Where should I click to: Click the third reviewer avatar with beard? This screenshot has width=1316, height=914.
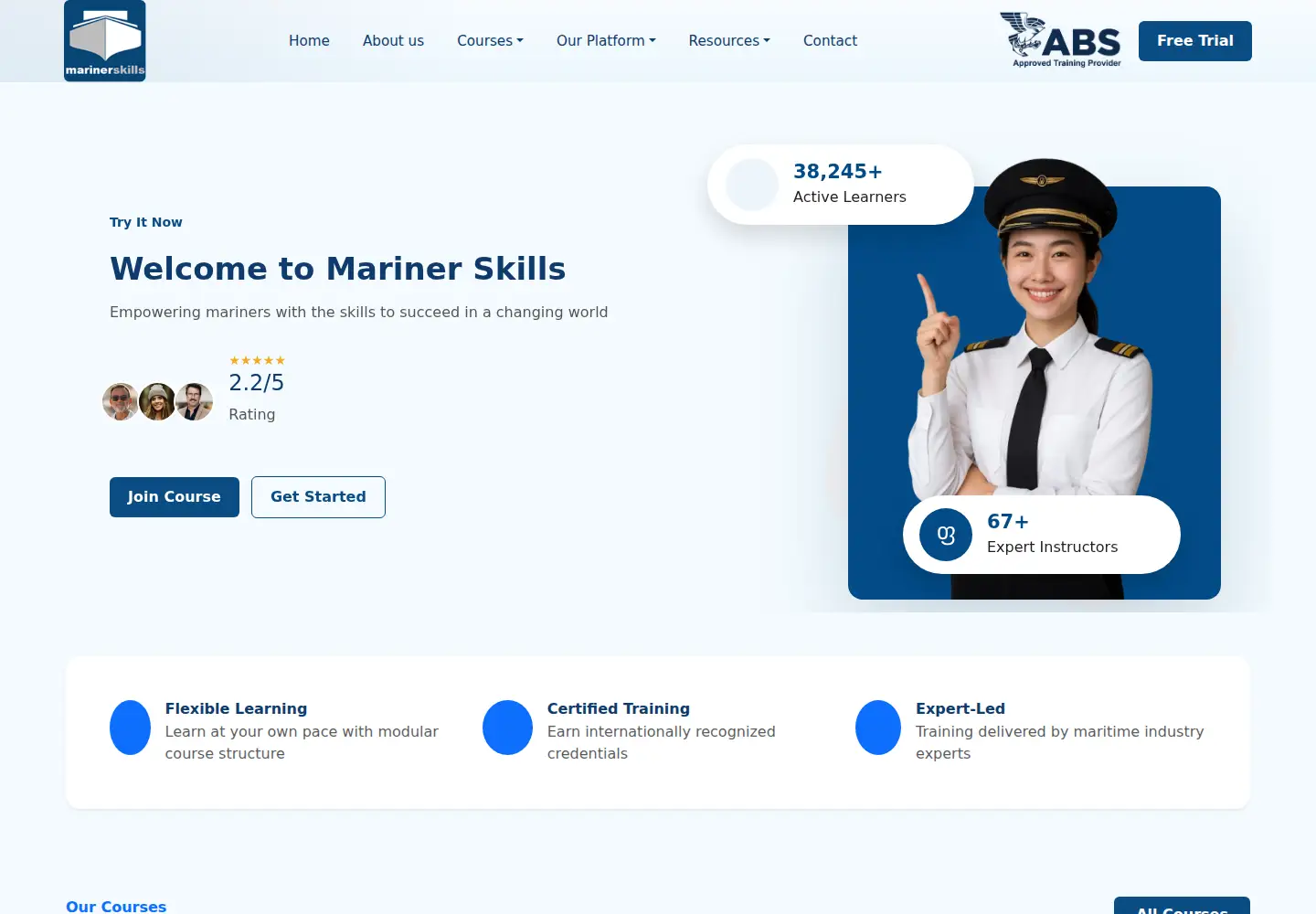(194, 401)
